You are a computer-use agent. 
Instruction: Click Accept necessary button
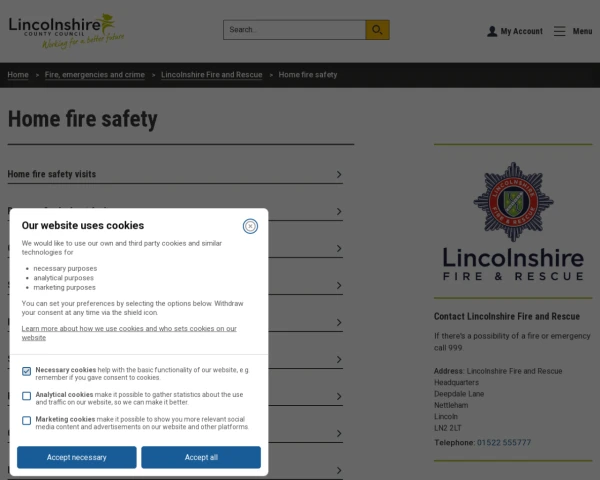tap(77, 457)
